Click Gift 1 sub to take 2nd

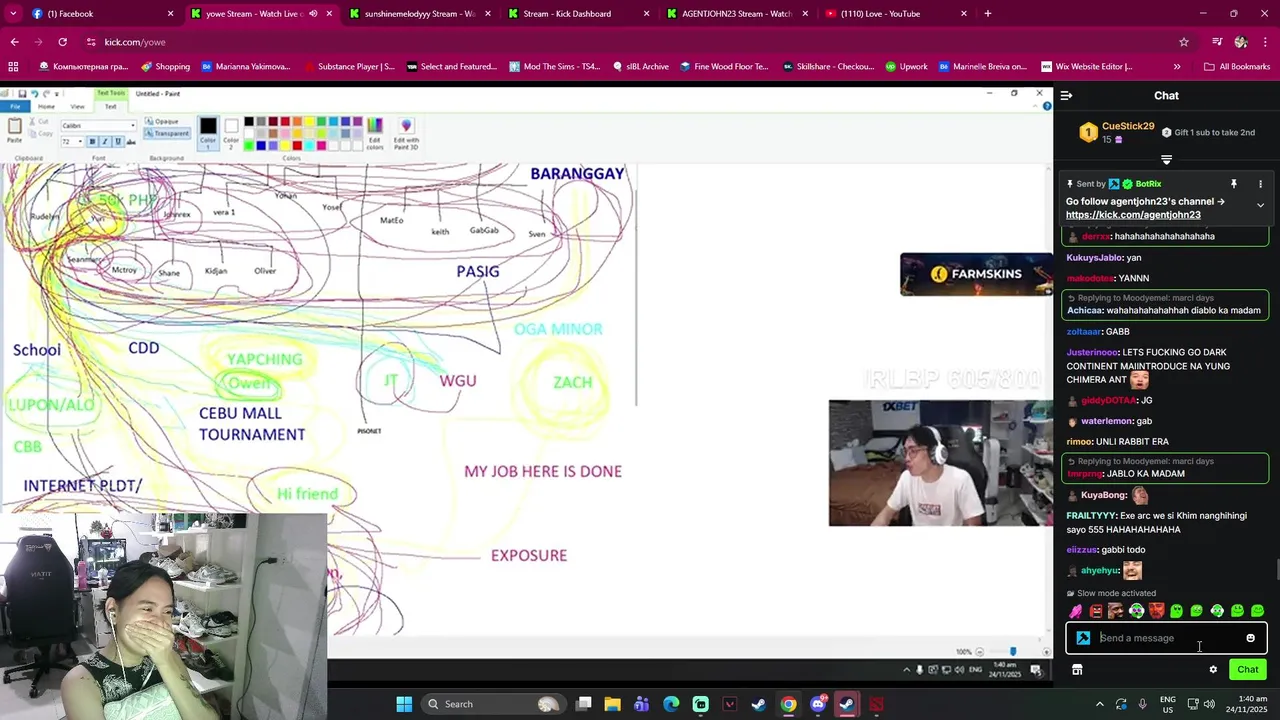pyautogui.click(x=1208, y=132)
